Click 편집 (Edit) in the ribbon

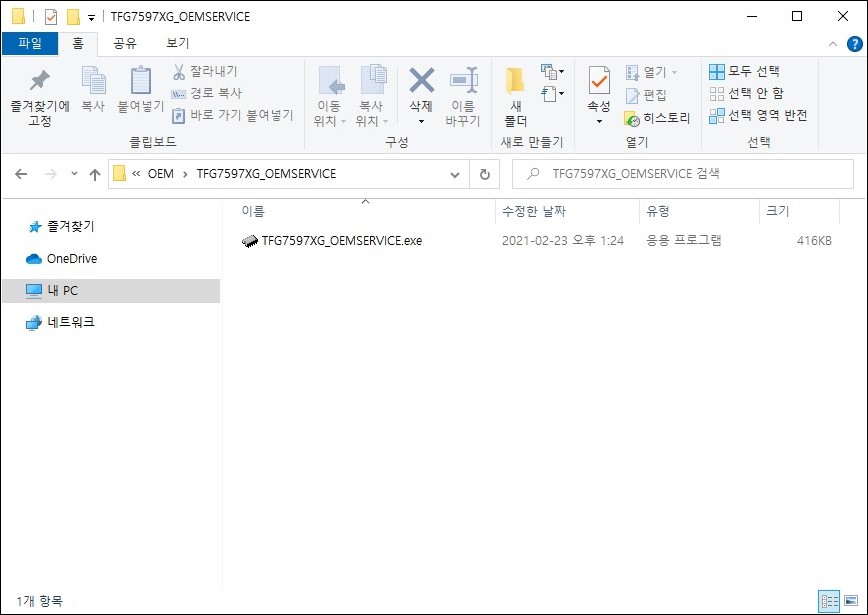coord(646,95)
